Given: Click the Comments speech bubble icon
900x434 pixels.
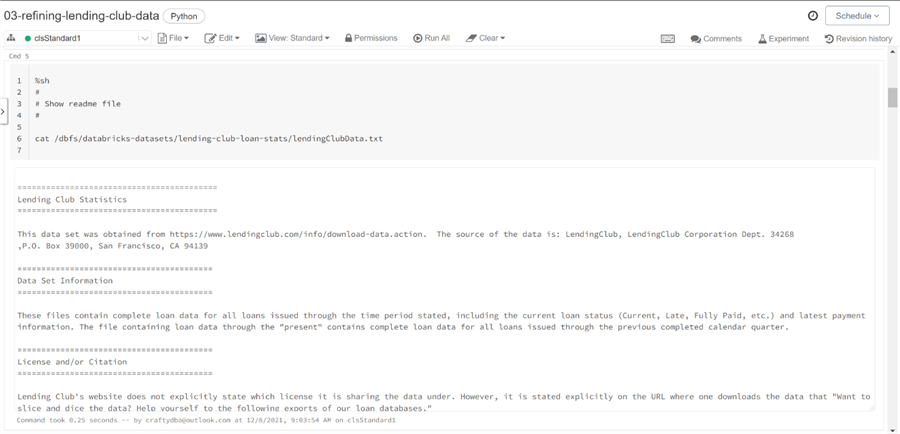Looking at the screenshot, I should click(696, 39).
